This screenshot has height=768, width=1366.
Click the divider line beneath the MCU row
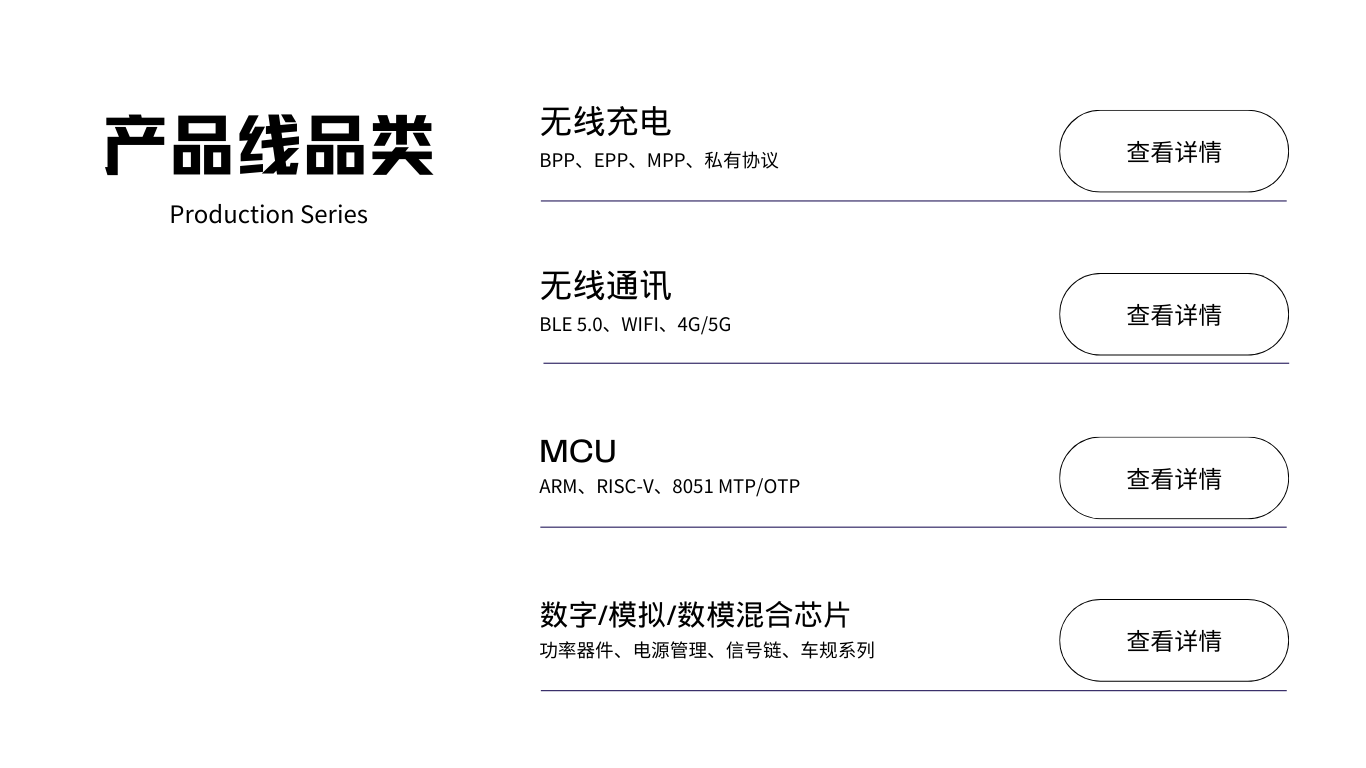(913, 527)
